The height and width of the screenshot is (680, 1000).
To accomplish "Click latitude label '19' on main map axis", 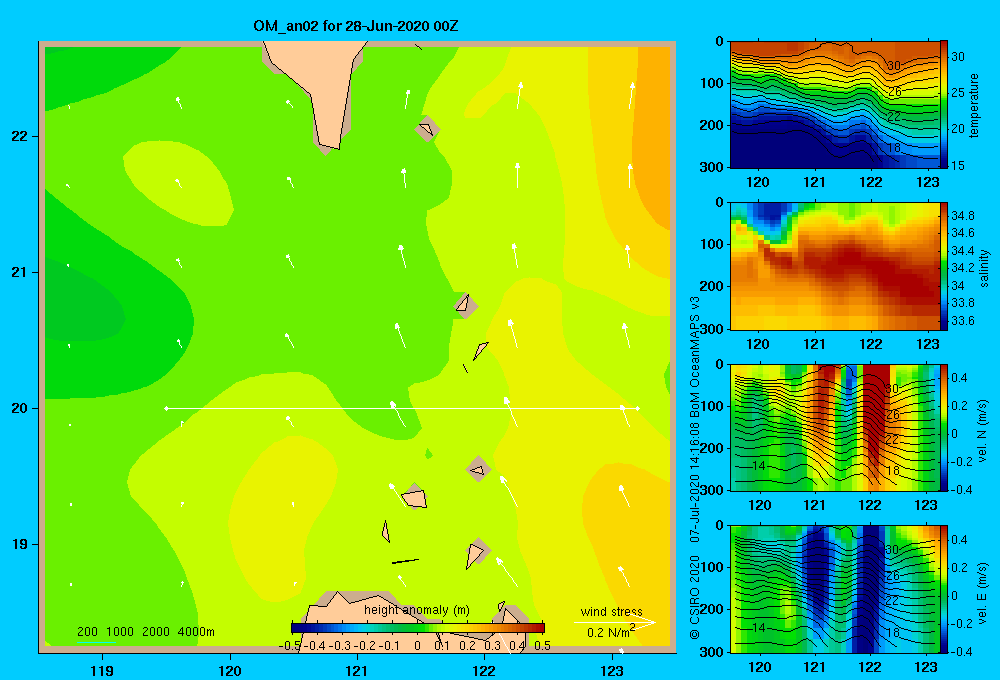I will [x=20, y=544].
